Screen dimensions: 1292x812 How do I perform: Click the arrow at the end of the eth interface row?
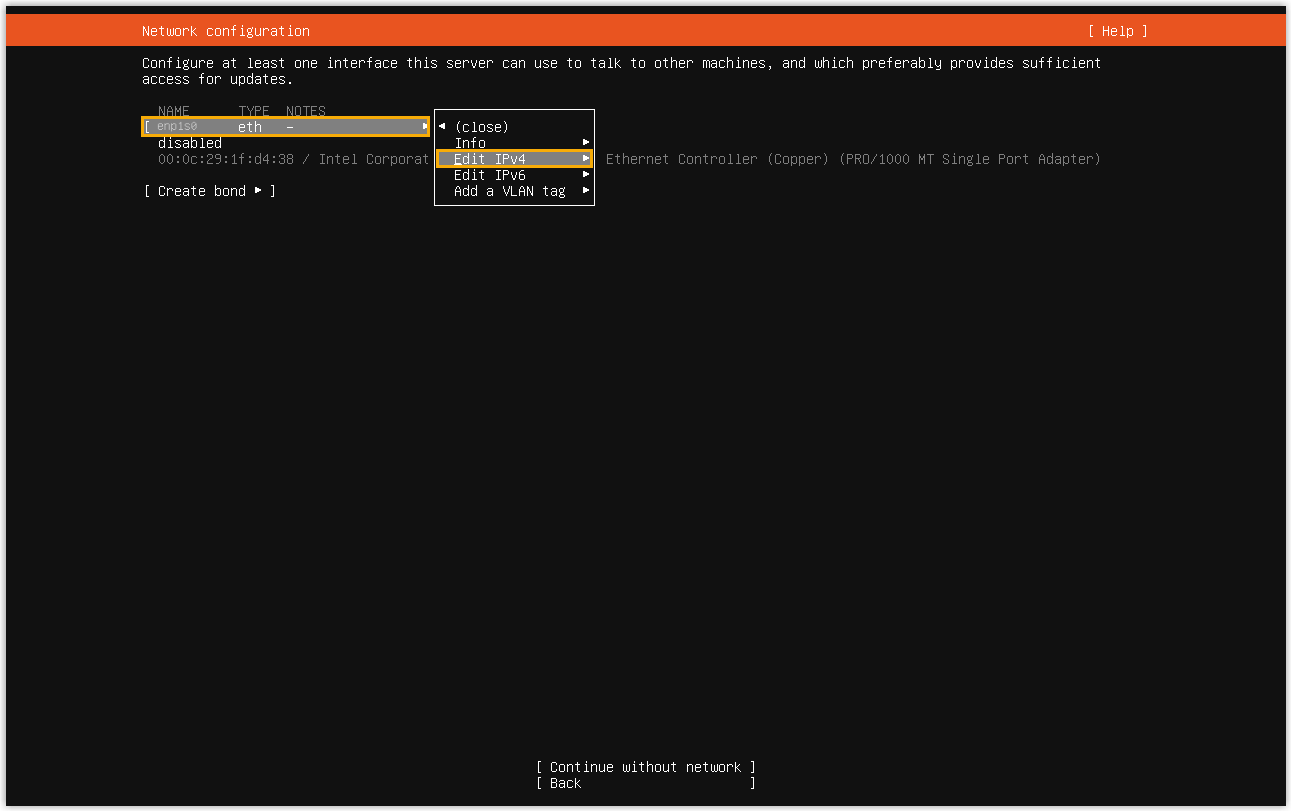(x=424, y=127)
